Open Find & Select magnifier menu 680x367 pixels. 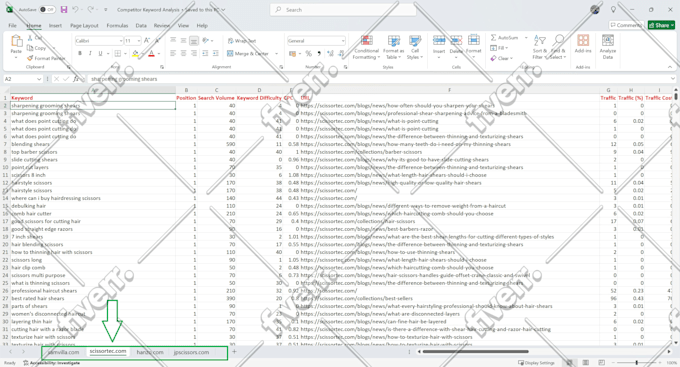click(558, 47)
